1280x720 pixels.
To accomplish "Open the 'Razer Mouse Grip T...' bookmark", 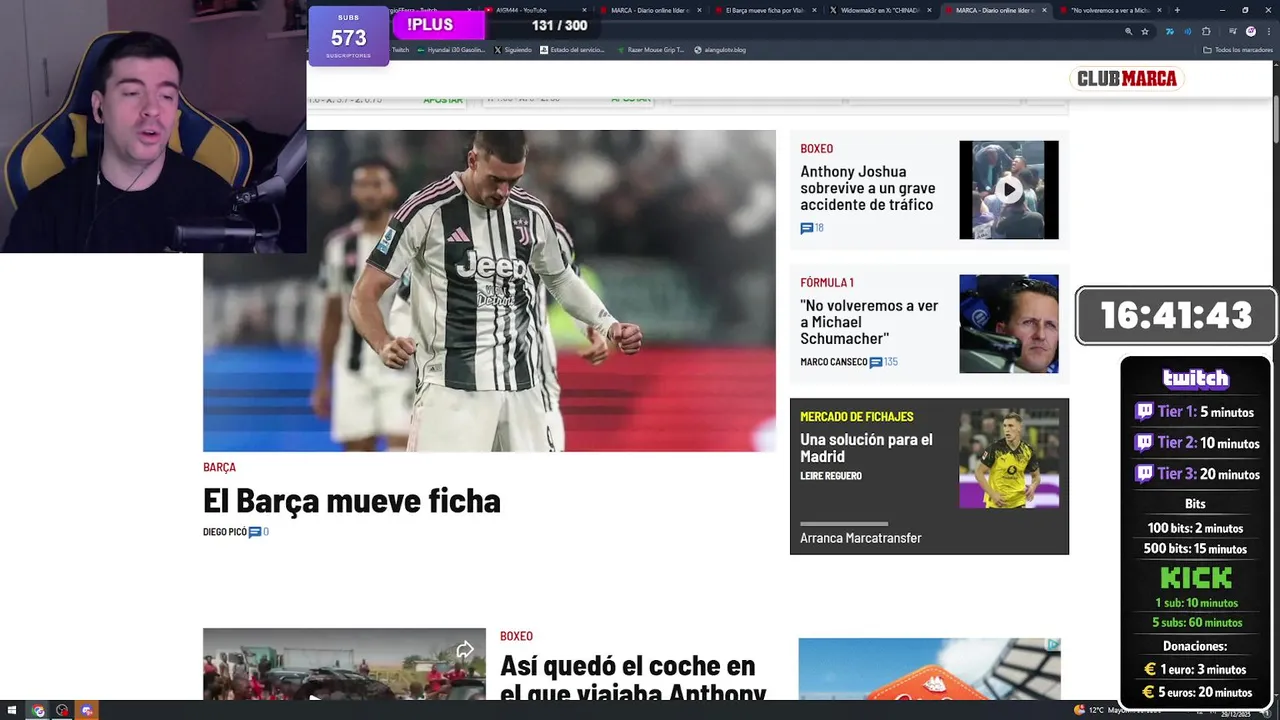I will pyautogui.click(x=651, y=50).
